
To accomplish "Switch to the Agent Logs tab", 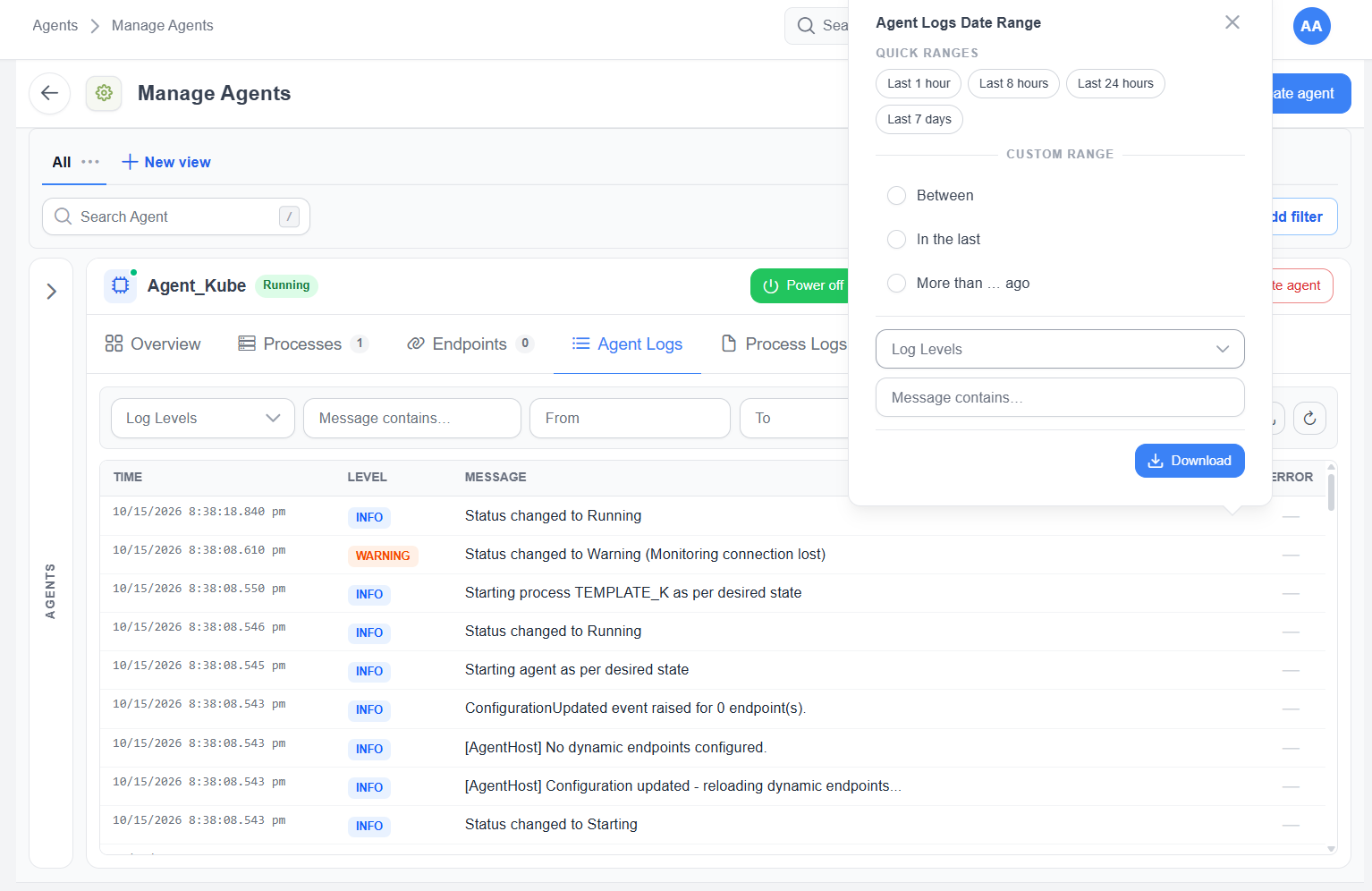I will click(x=627, y=344).
